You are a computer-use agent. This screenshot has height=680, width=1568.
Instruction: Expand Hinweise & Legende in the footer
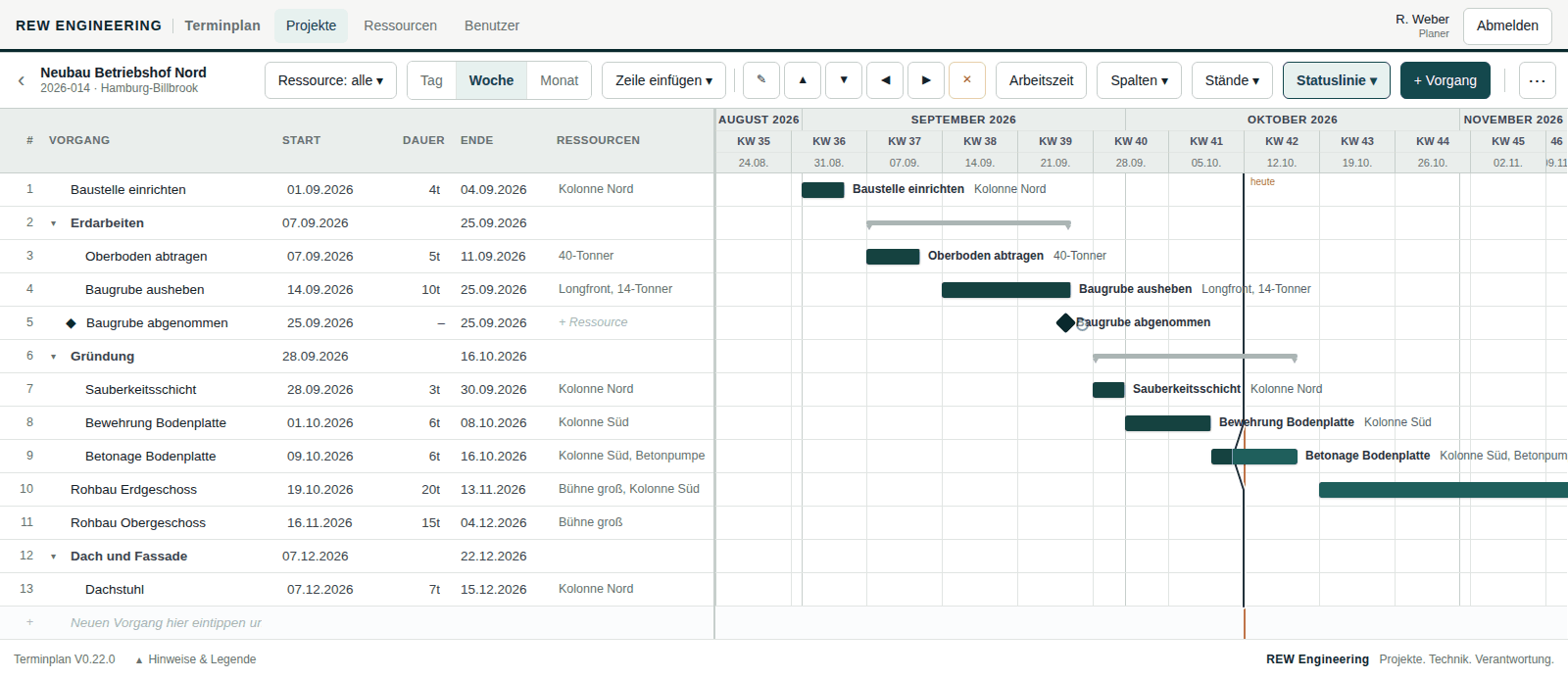pyautogui.click(x=196, y=659)
